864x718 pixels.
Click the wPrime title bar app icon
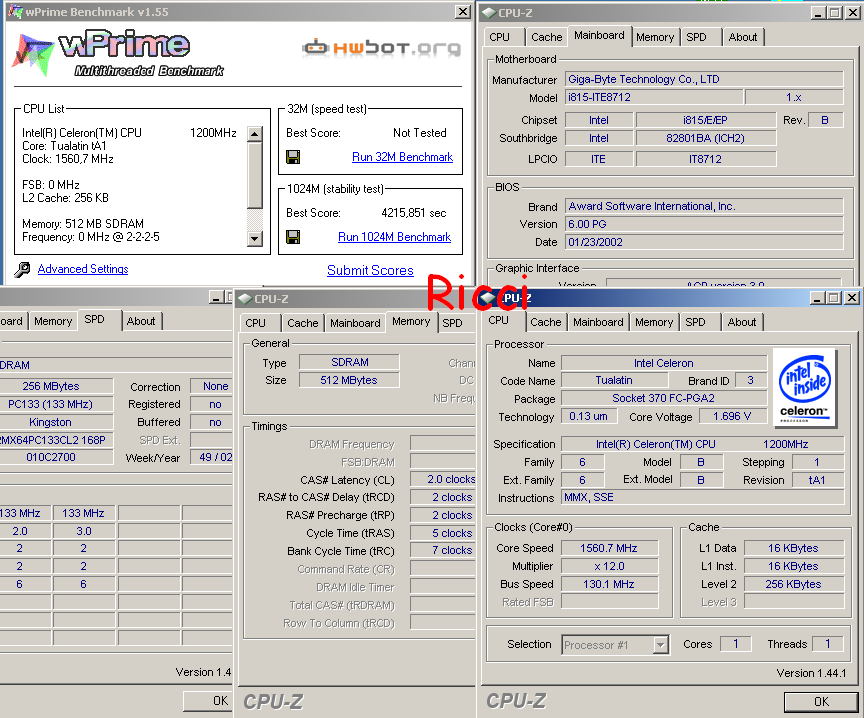[x=15, y=12]
